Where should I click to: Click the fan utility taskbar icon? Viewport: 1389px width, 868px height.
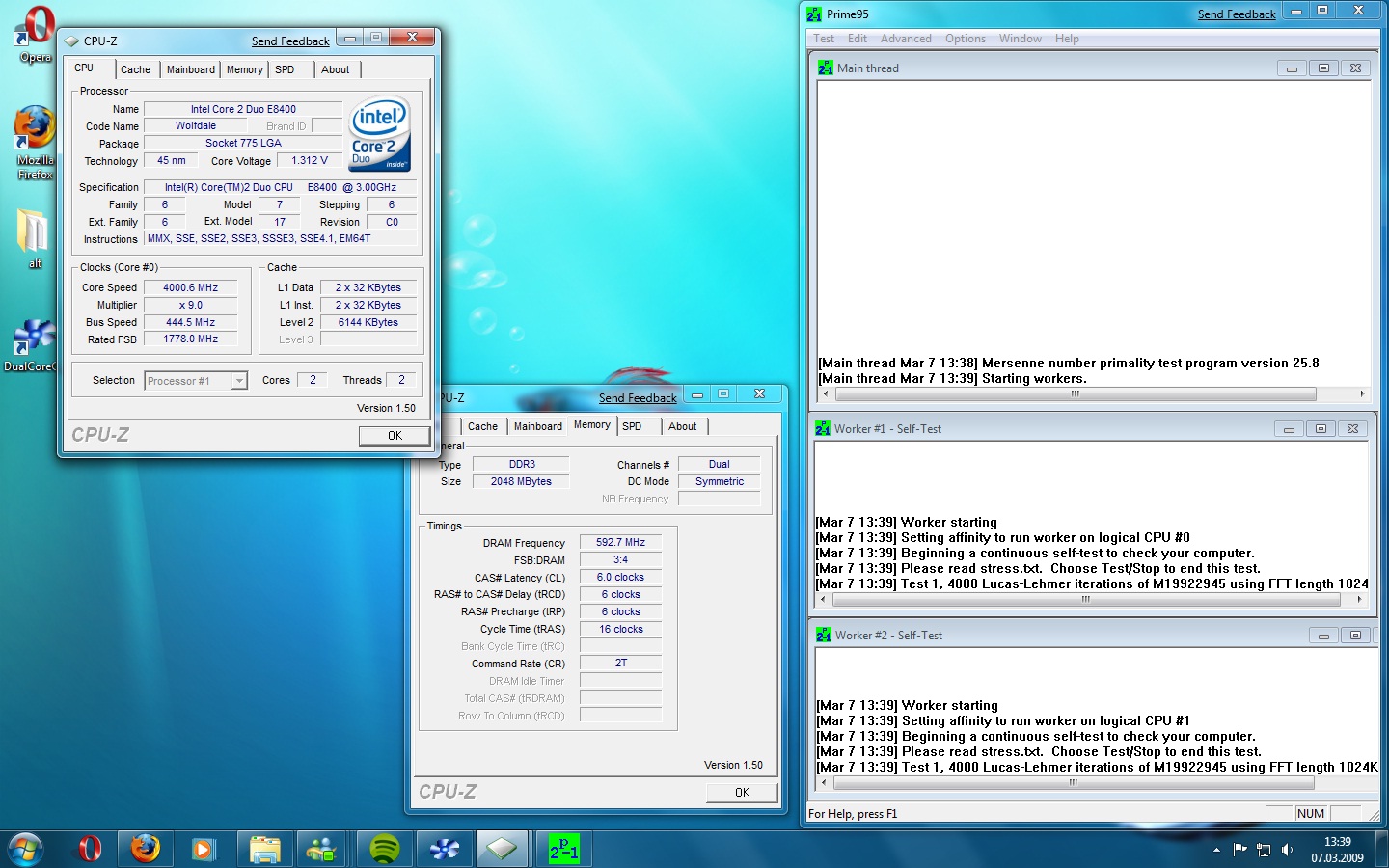click(x=444, y=849)
